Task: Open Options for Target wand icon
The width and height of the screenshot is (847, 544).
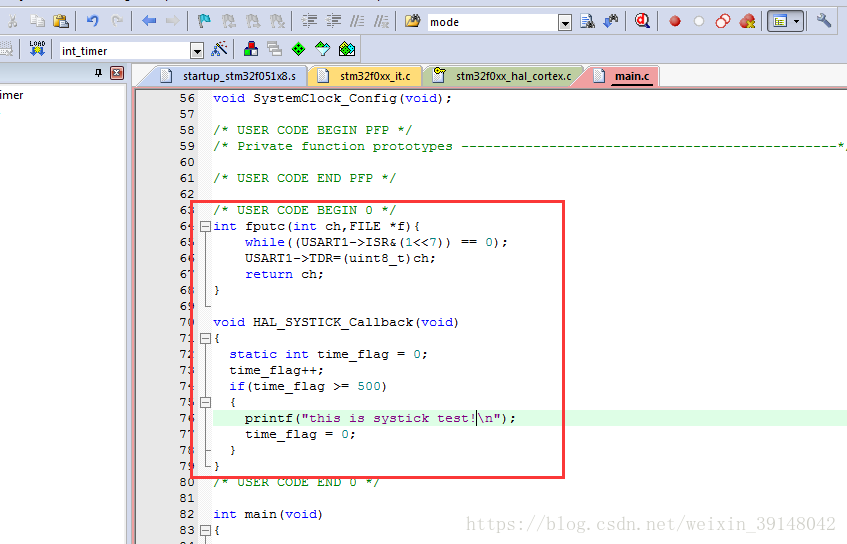Action: click(x=219, y=49)
